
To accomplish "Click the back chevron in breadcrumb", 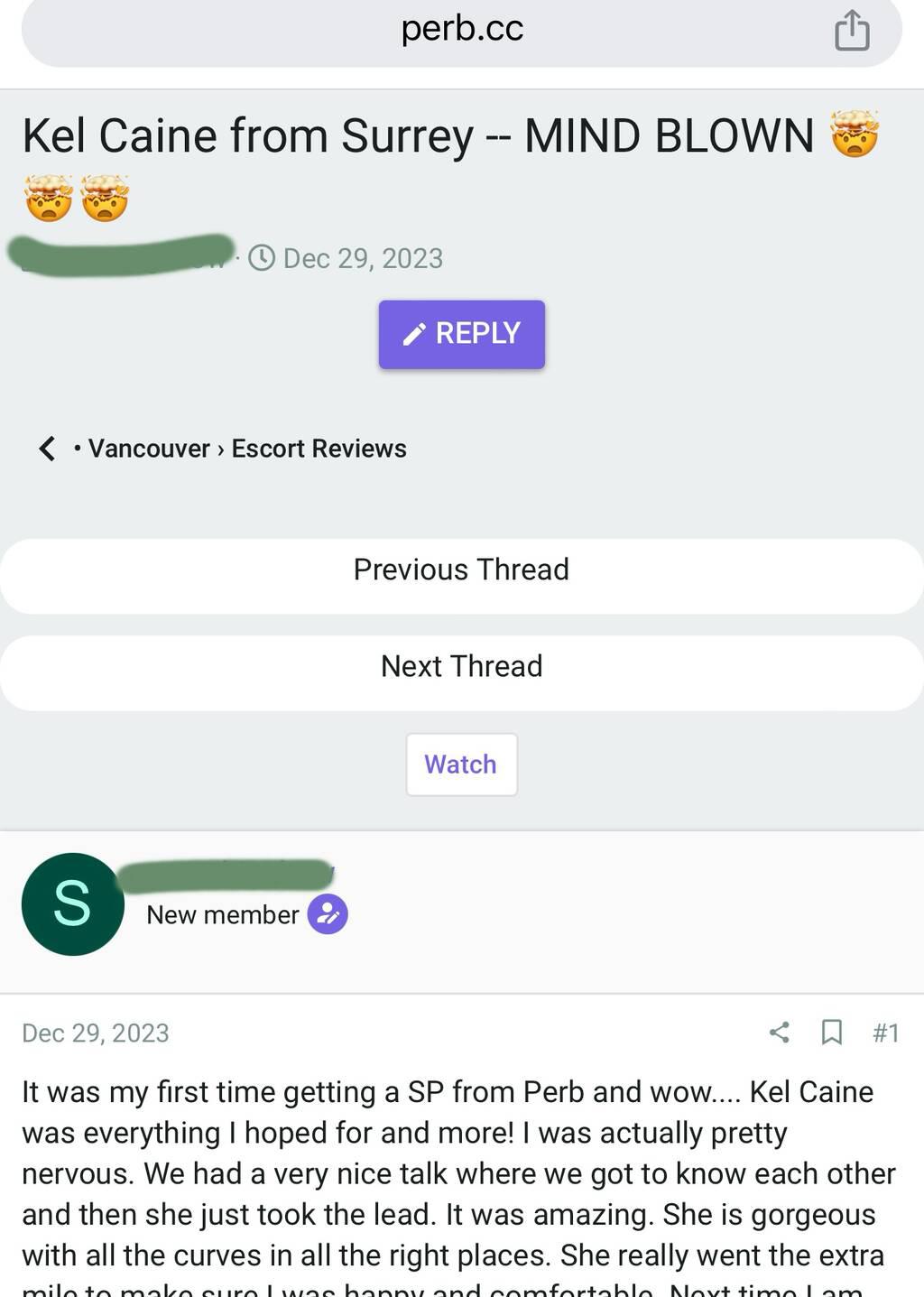I will (47, 449).
